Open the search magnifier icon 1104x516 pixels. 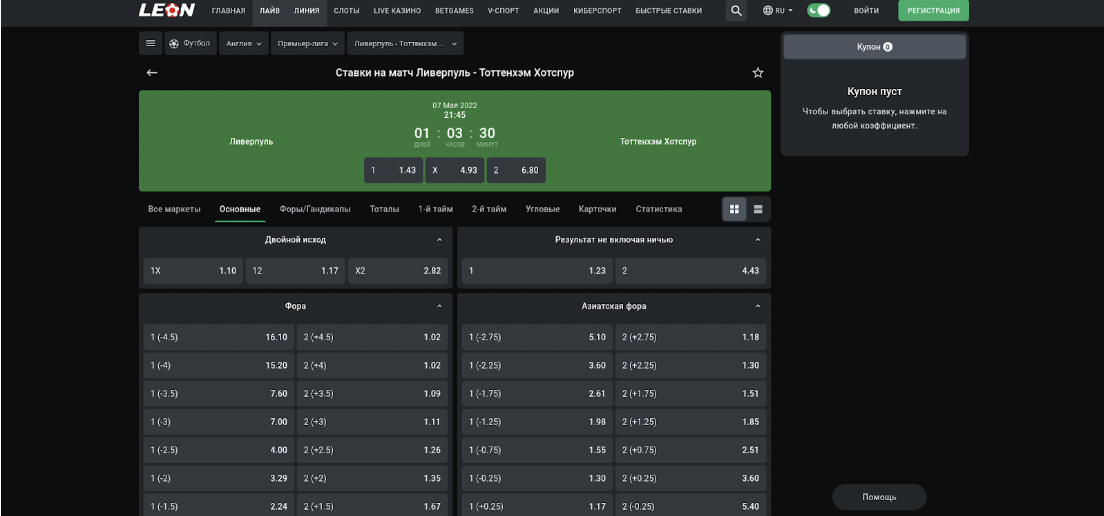(x=736, y=11)
